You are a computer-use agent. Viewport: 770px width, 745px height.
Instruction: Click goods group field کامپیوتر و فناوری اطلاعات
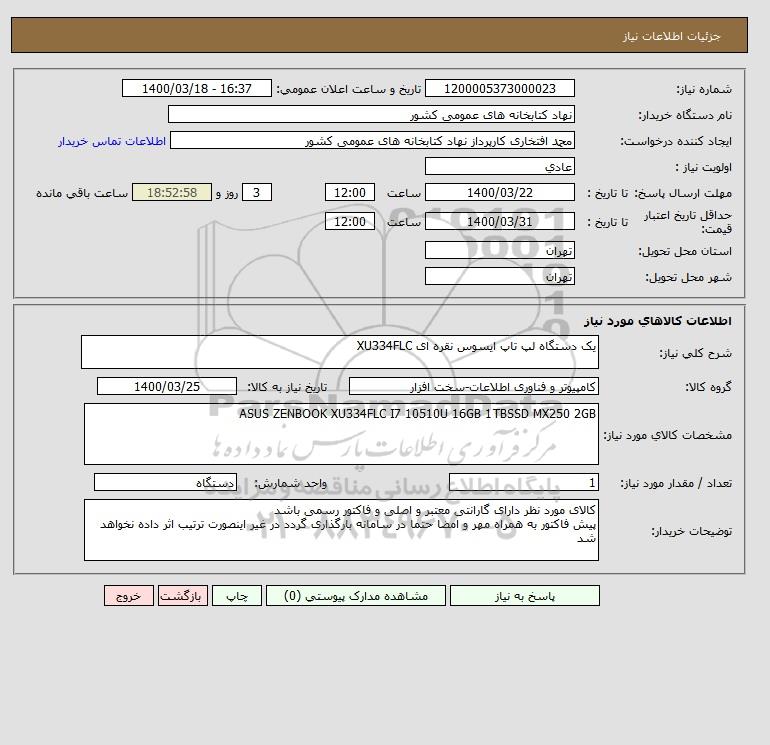coord(473,386)
